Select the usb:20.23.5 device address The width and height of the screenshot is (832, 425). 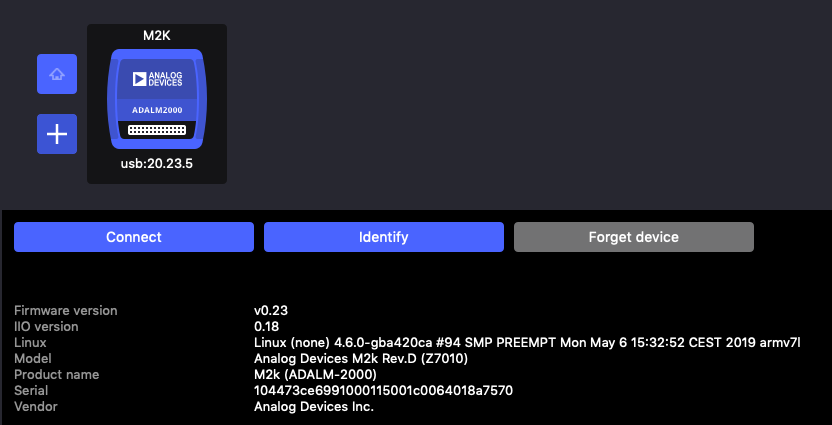point(157,164)
